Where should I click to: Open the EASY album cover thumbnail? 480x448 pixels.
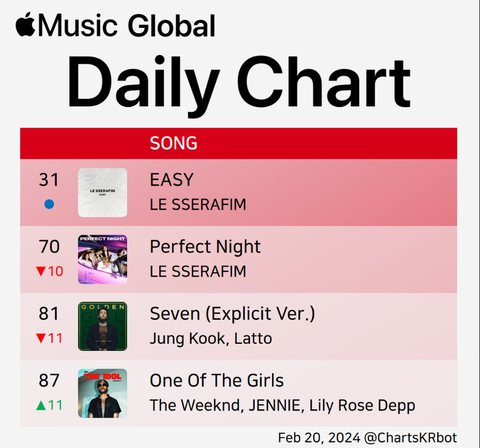(x=103, y=192)
